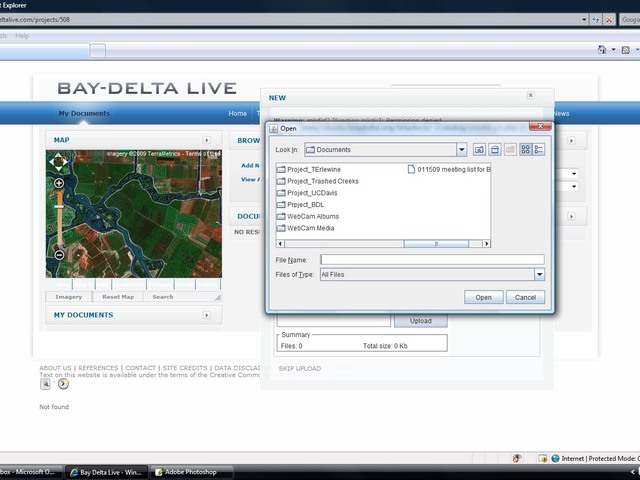The image size is (640, 480).
Task: Go to Home in navigation bar
Action: click(238, 113)
